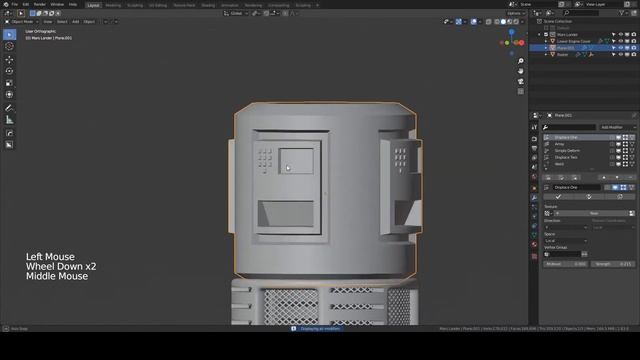
Task: Open the Space Local dropdown
Action: 566,241
